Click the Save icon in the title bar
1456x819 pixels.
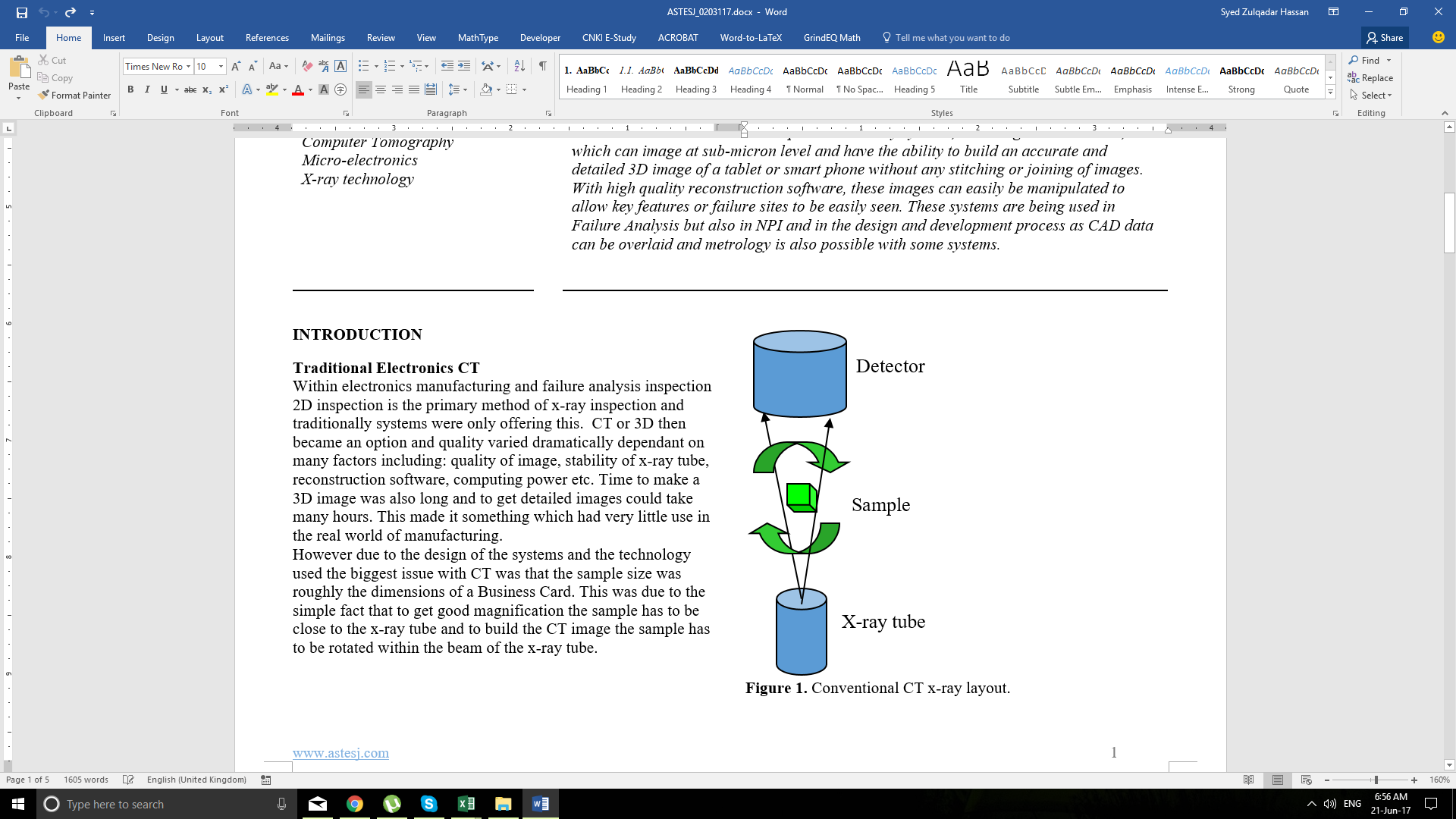21,12
